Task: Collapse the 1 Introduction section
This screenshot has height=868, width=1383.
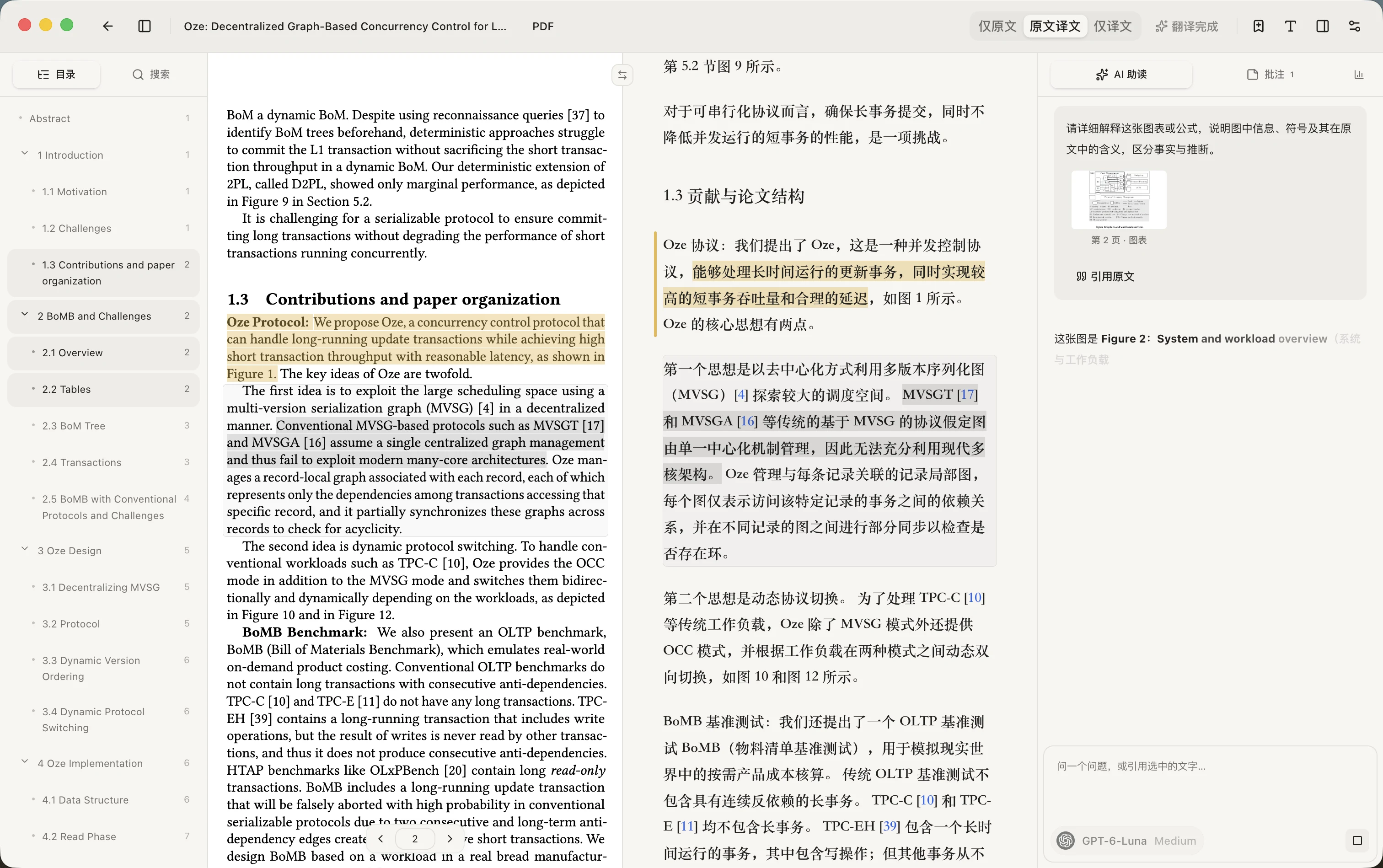Action: (25, 154)
